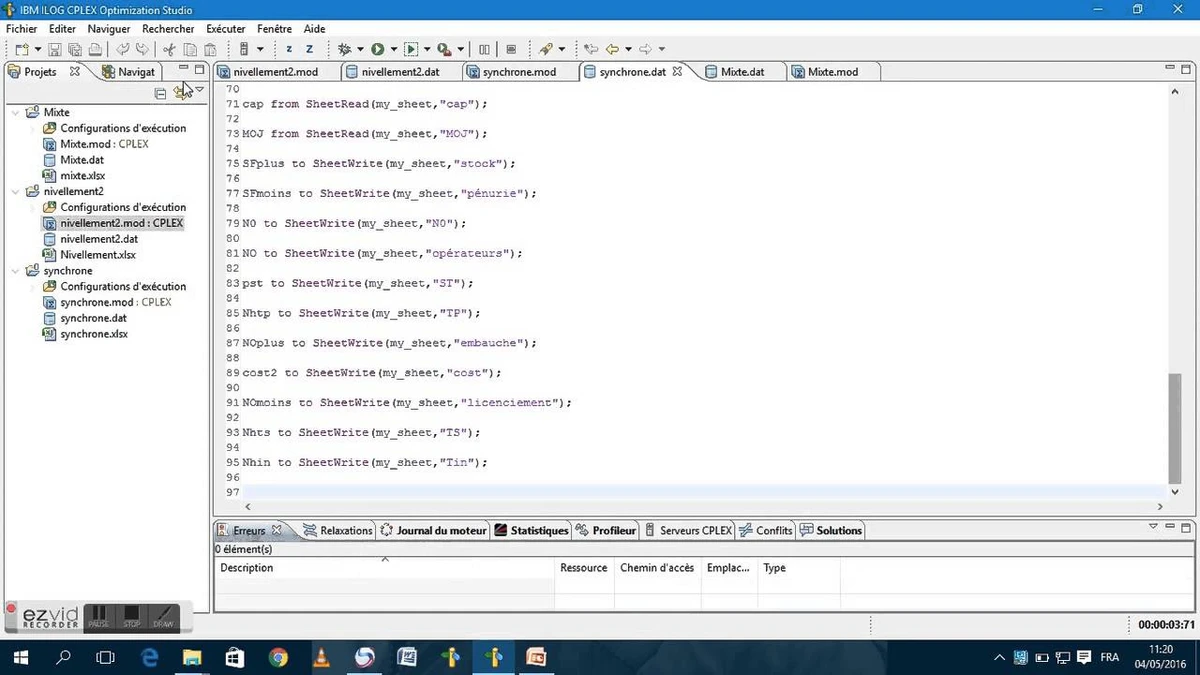This screenshot has height=675, width=1200.
Task: Open Google Chrome from the taskbar
Action: [278, 657]
